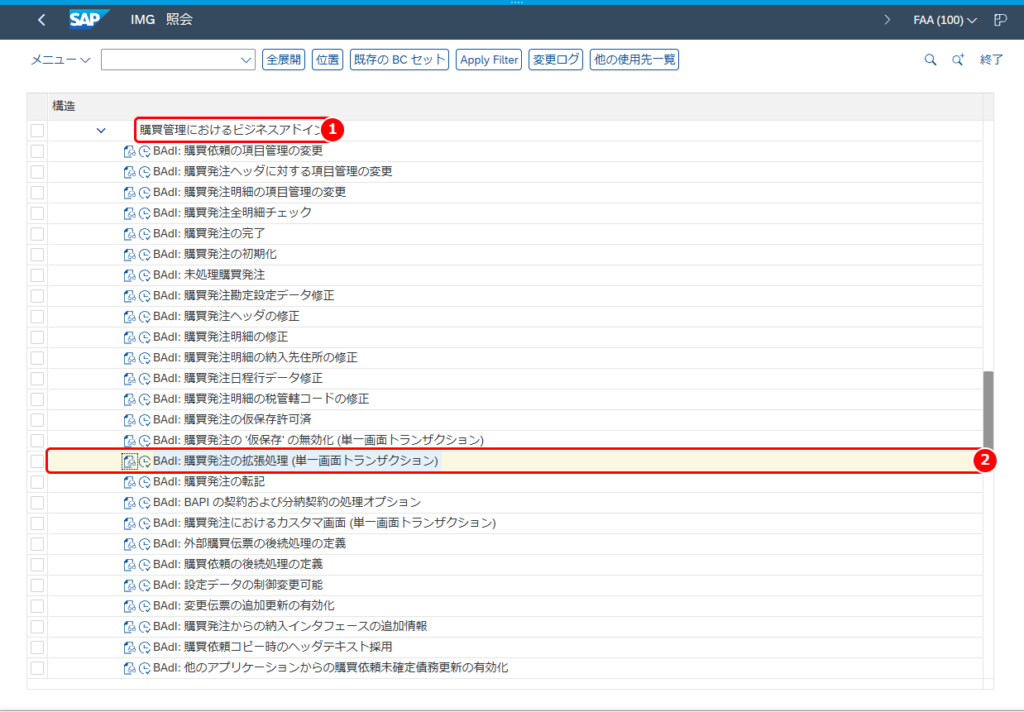Tick checkbox for 購買発注勘定設定データ修正 row
Screen dimensions: 1024x712
click(x=37, y=296)
